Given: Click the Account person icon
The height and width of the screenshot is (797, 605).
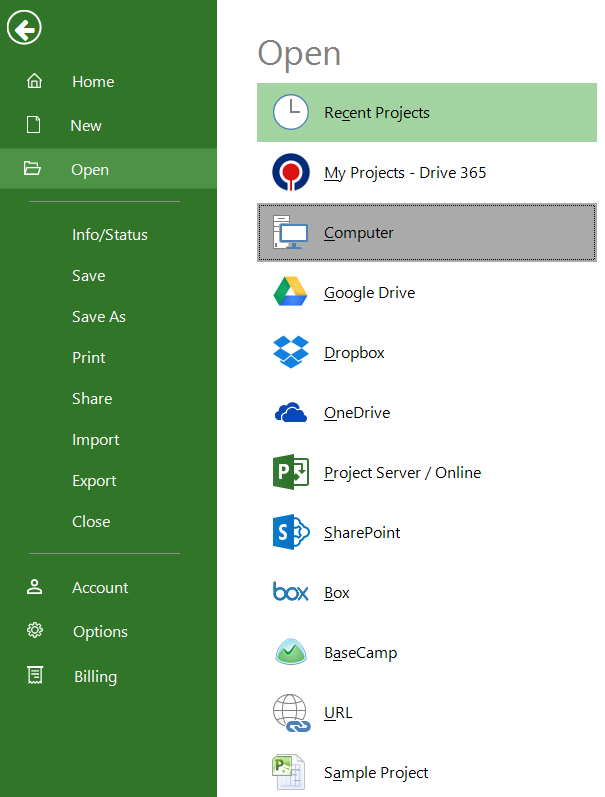Looking at the screenshot, I should coord(35,587).
